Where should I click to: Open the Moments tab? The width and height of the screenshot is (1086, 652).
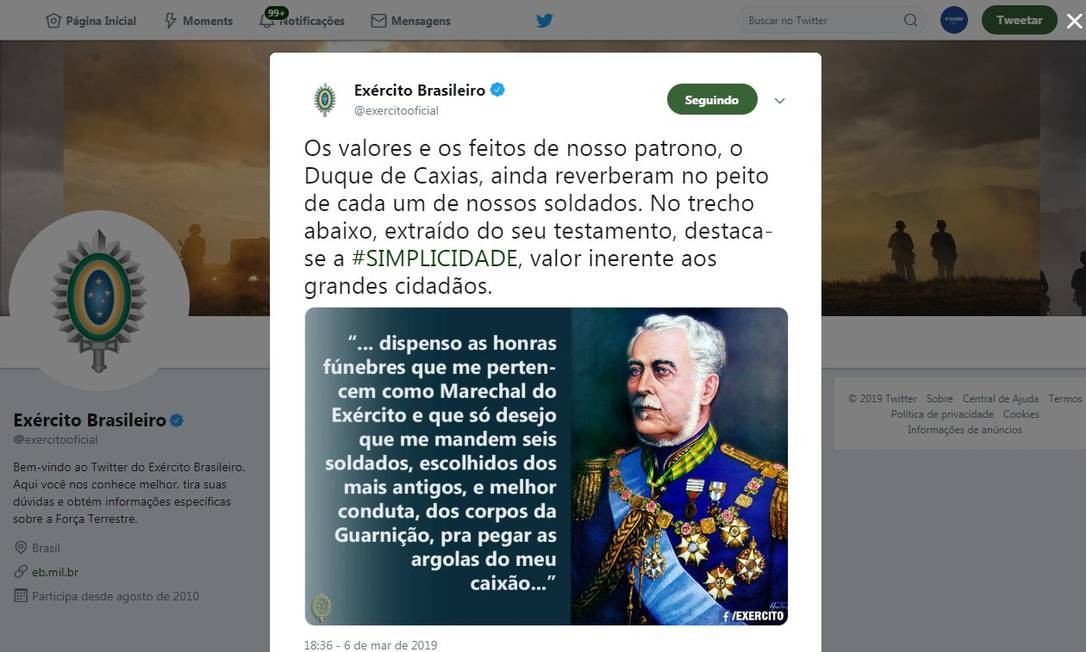click(x=198, y=21)
